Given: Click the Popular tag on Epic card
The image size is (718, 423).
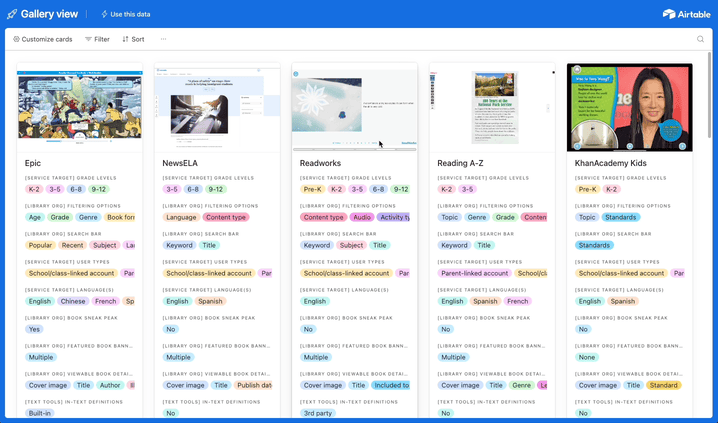Looking at the screenshot, I should point(40,245).
